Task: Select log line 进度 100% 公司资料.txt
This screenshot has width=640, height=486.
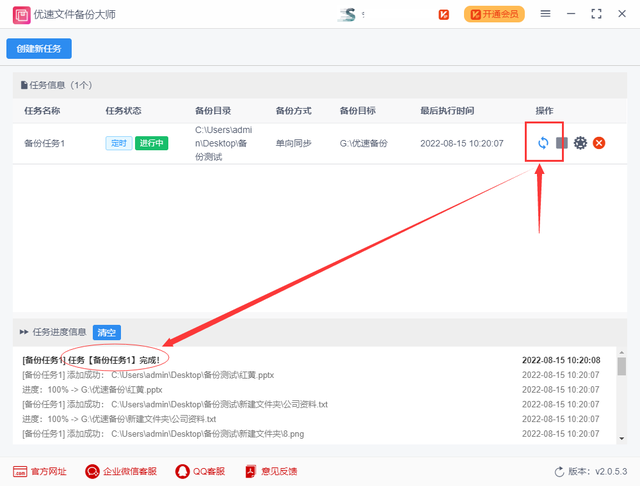Action: point(119,419)
